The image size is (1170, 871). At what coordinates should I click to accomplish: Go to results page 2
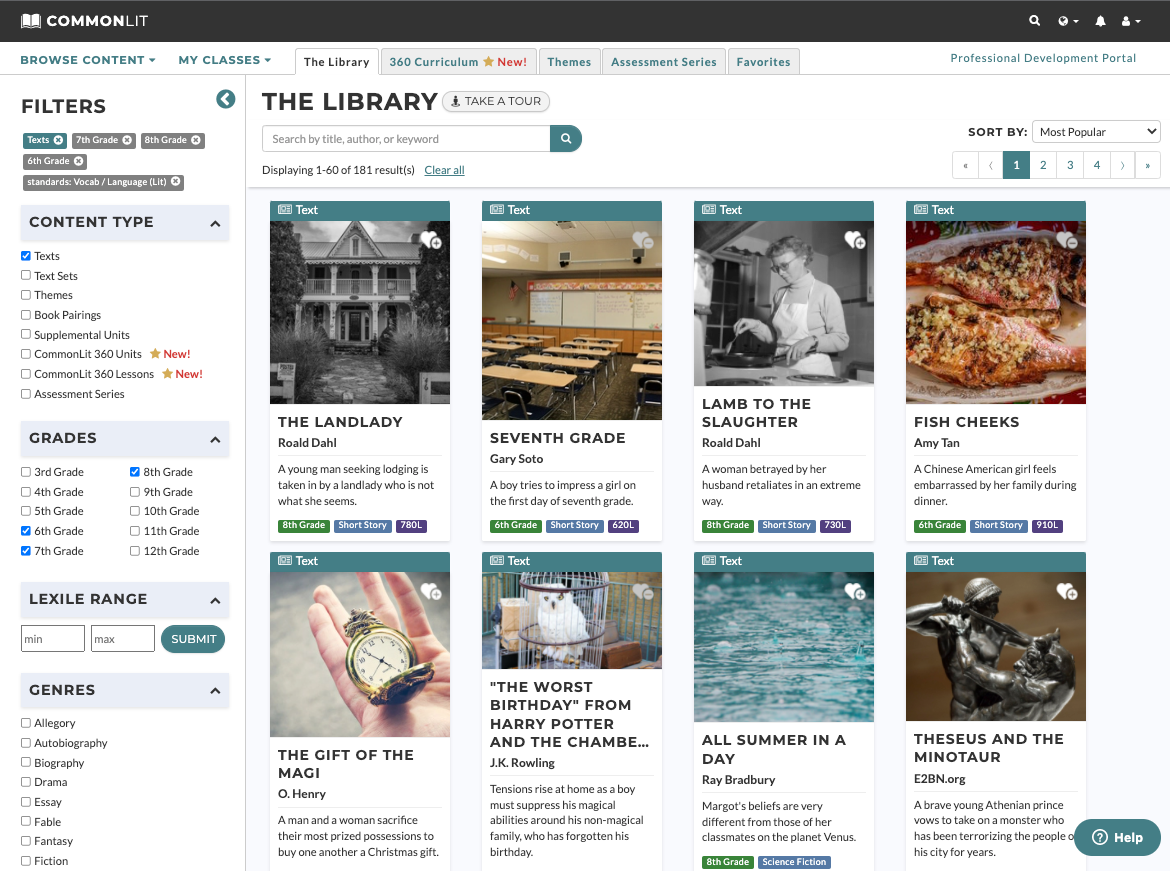coord(1043,165)
